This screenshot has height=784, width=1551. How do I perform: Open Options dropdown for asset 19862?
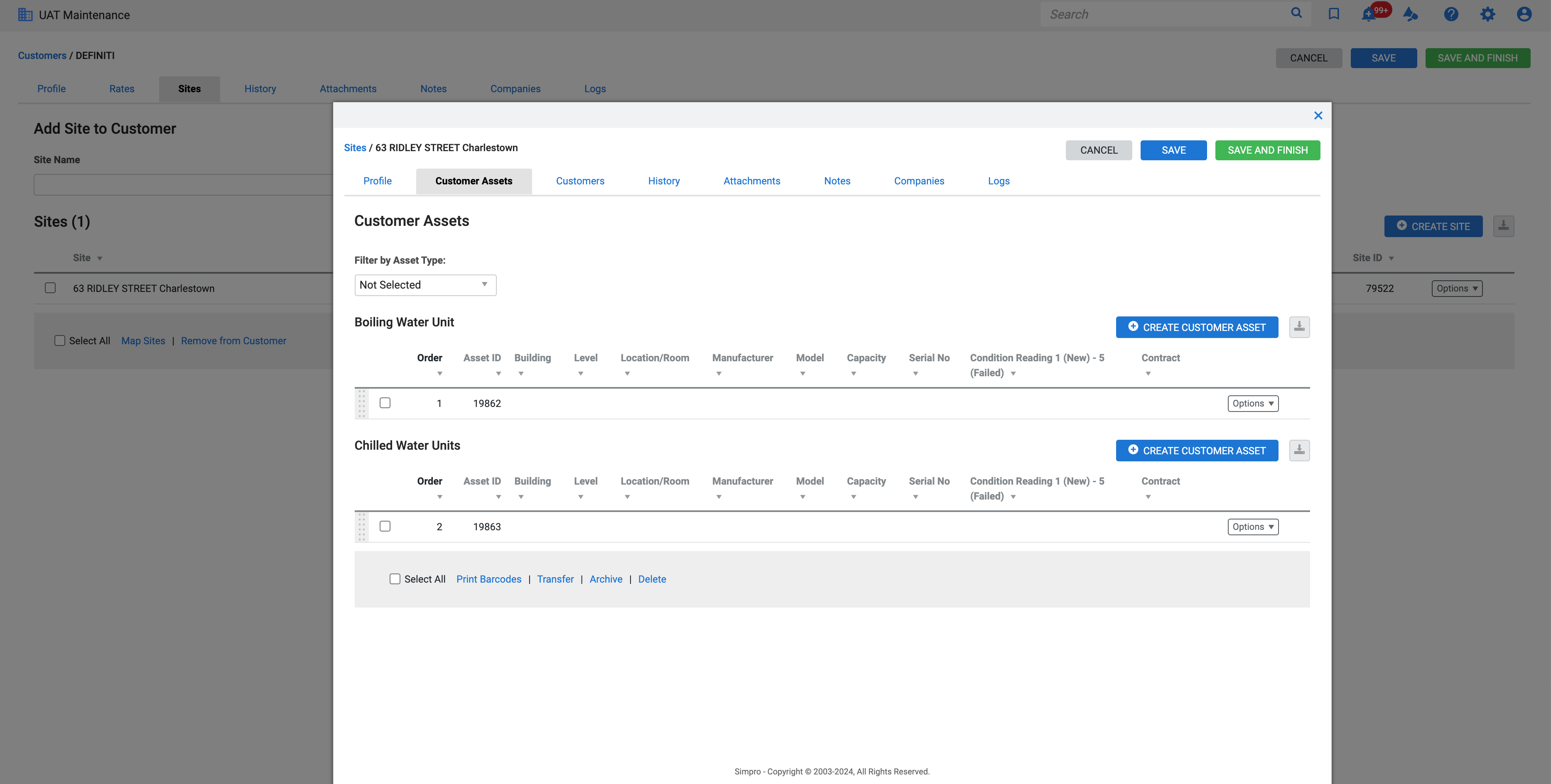pos(1253,404)
